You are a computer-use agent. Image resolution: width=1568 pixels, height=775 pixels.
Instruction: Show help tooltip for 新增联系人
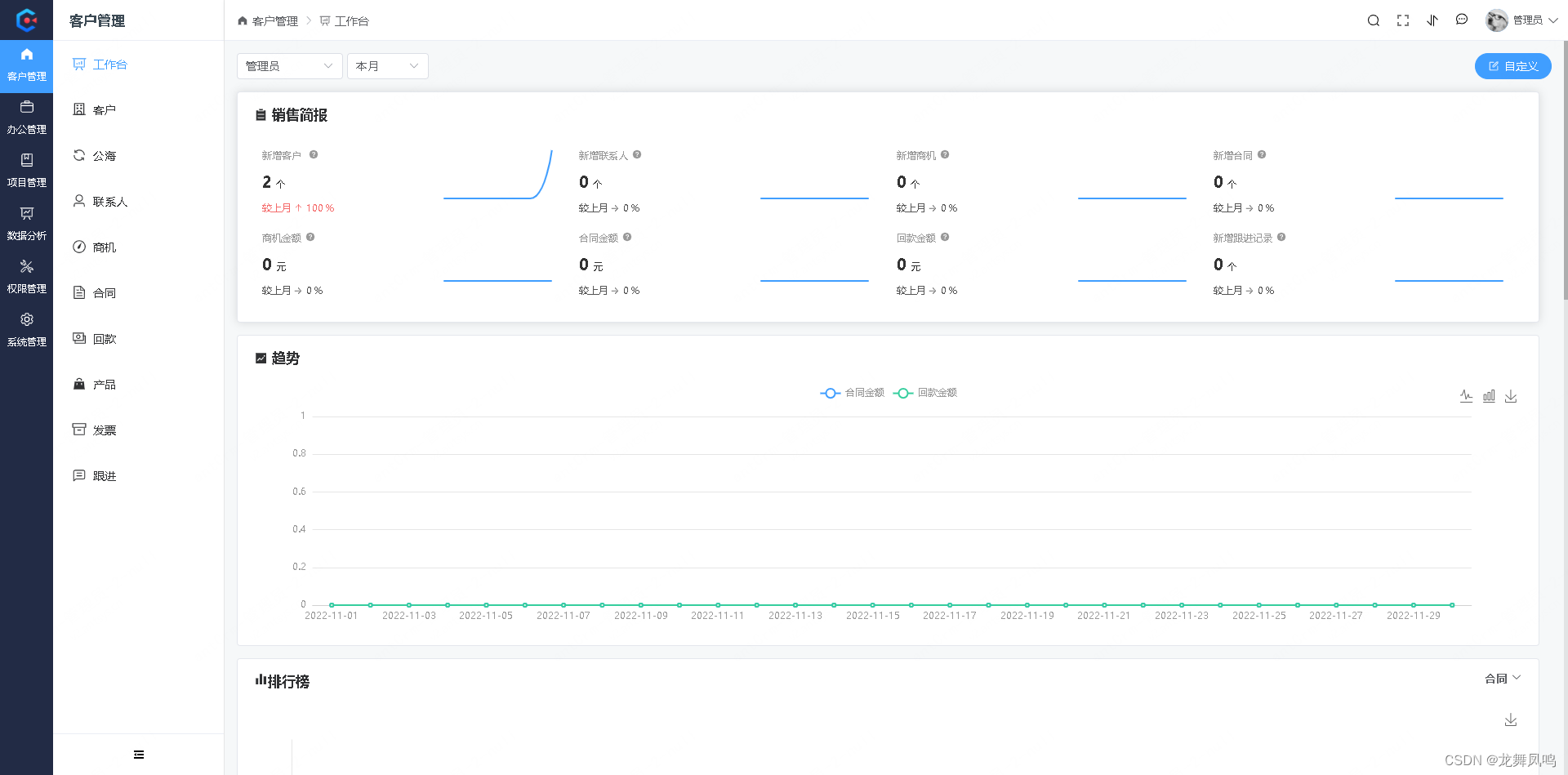click(x=637, y=154)
